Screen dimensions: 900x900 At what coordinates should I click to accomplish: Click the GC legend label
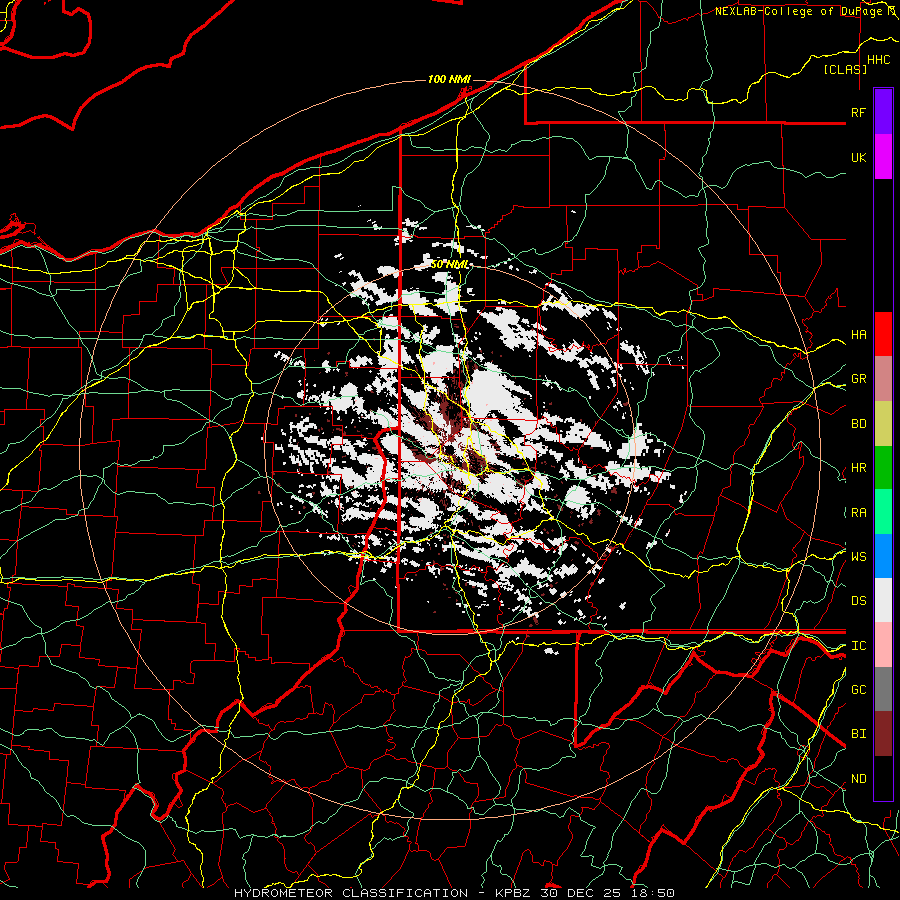coord(858,689)
